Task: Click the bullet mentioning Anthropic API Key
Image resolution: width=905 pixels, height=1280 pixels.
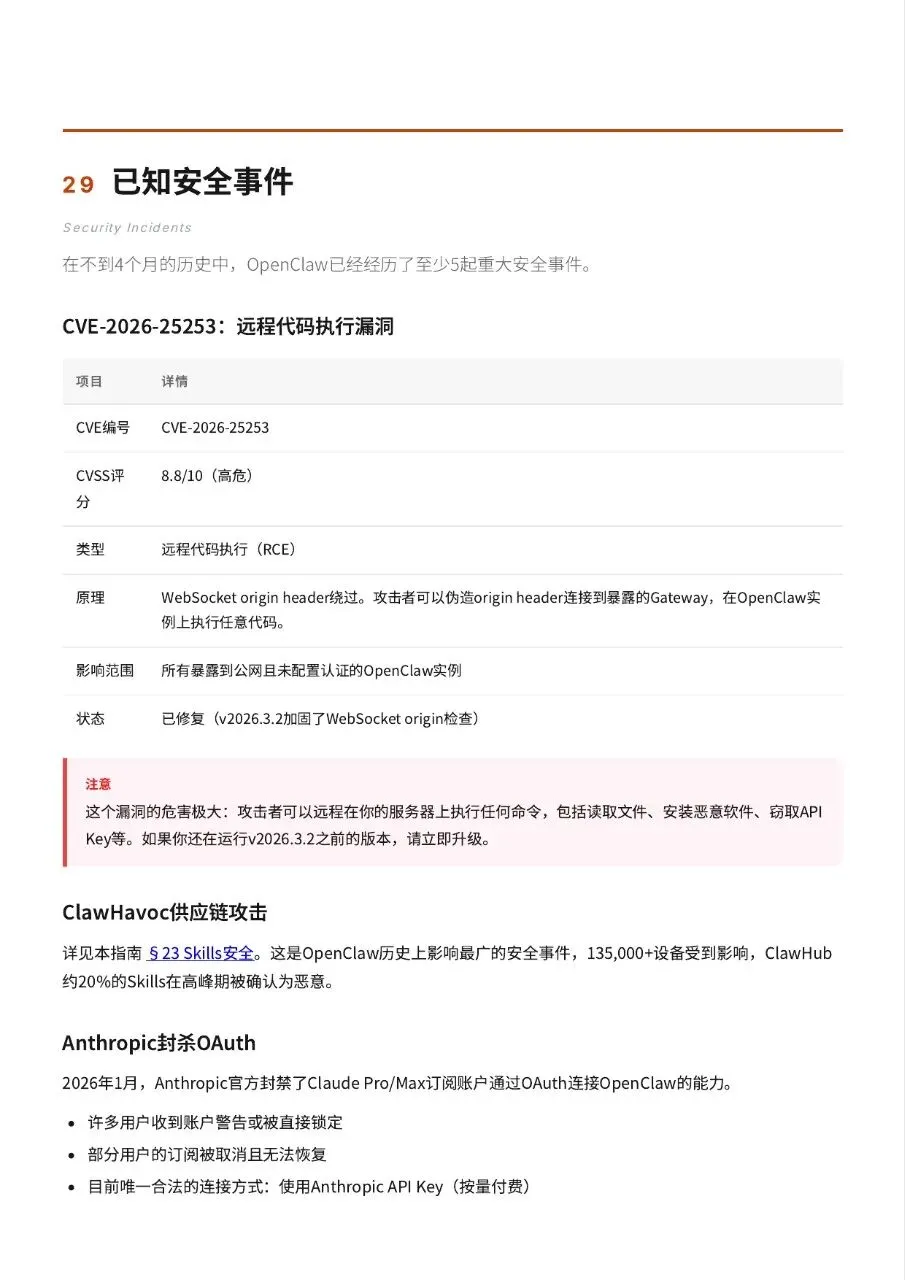Action: 309,1187
